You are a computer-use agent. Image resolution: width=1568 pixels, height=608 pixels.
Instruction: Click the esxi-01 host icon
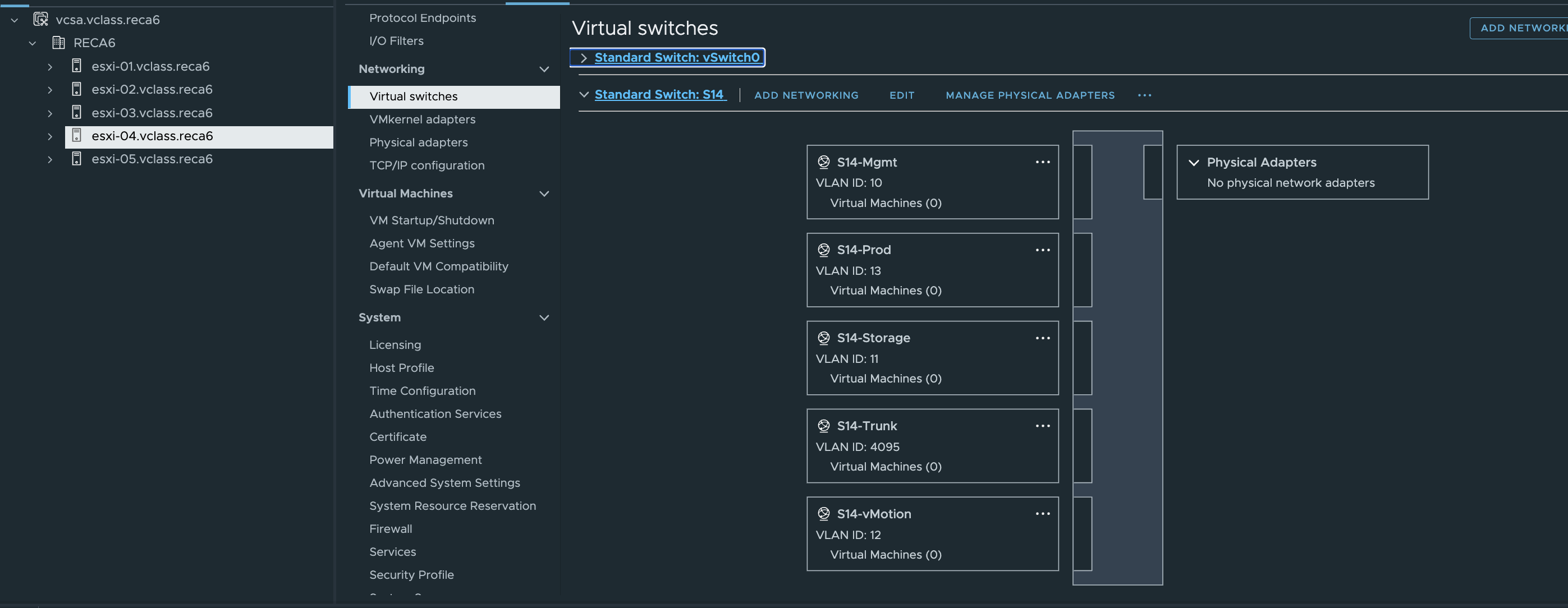pyautogui.click(x=77, y=66)
